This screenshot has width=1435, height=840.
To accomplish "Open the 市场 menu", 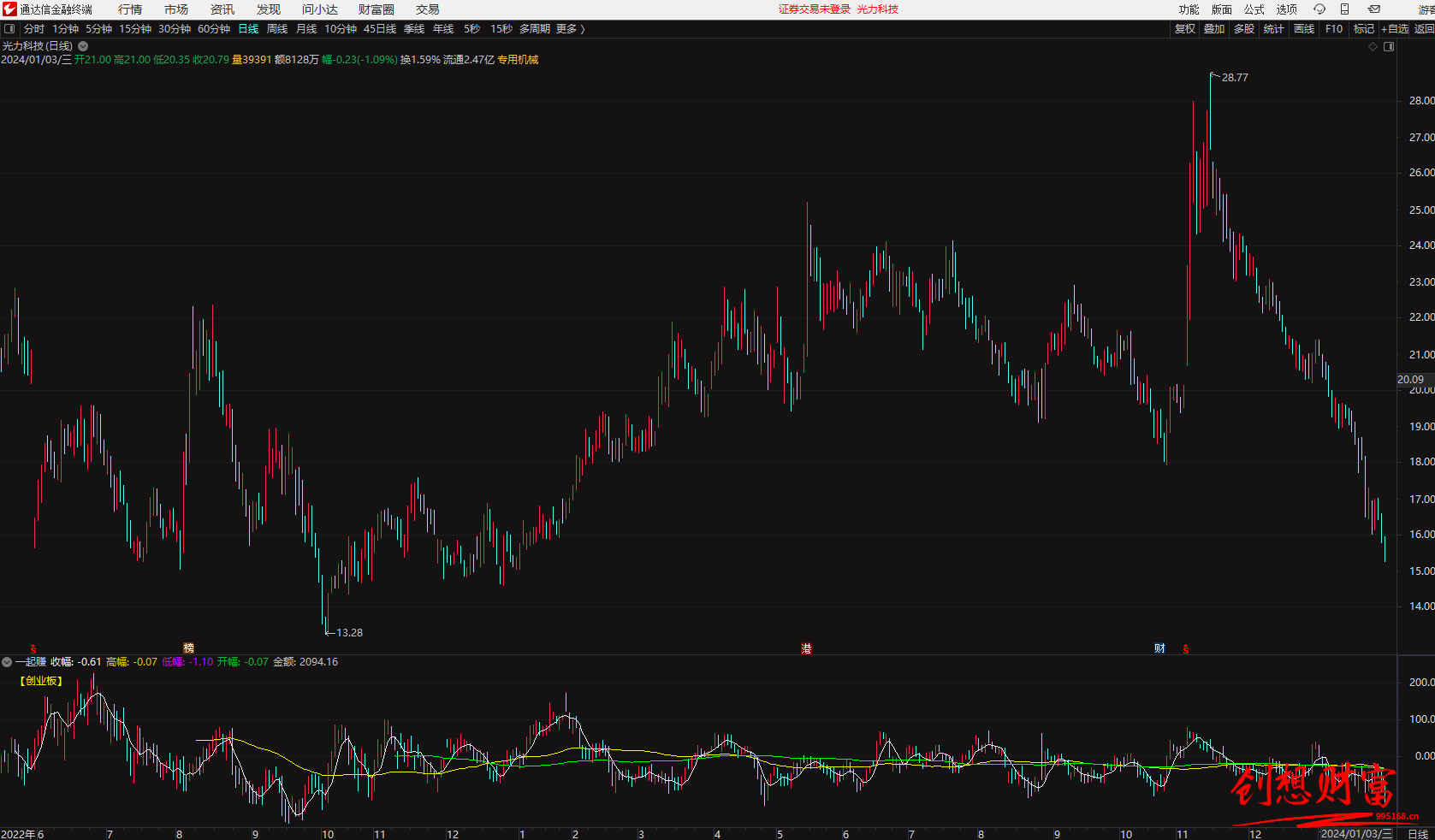I will tap(176, 9).
